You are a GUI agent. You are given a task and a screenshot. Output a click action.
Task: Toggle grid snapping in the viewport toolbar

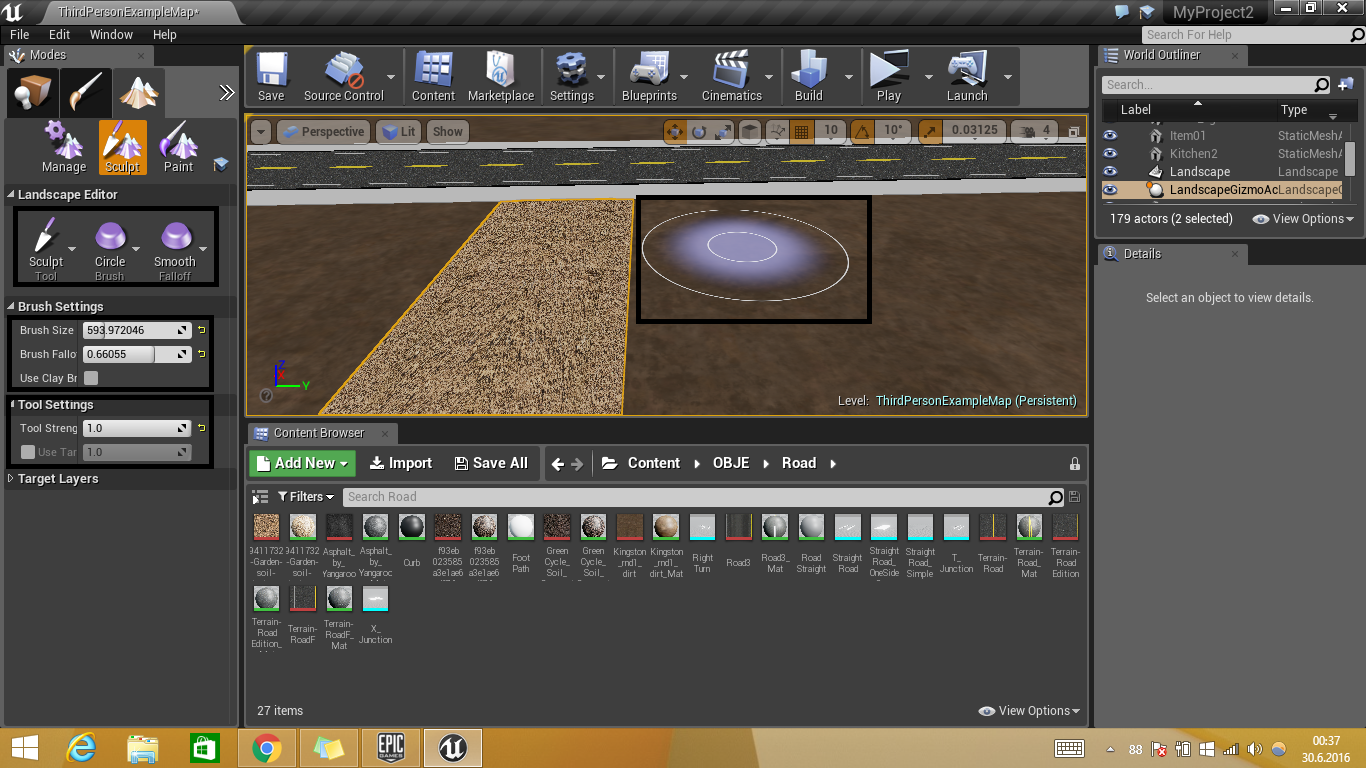pyautogui.click(x=801, y=131)
